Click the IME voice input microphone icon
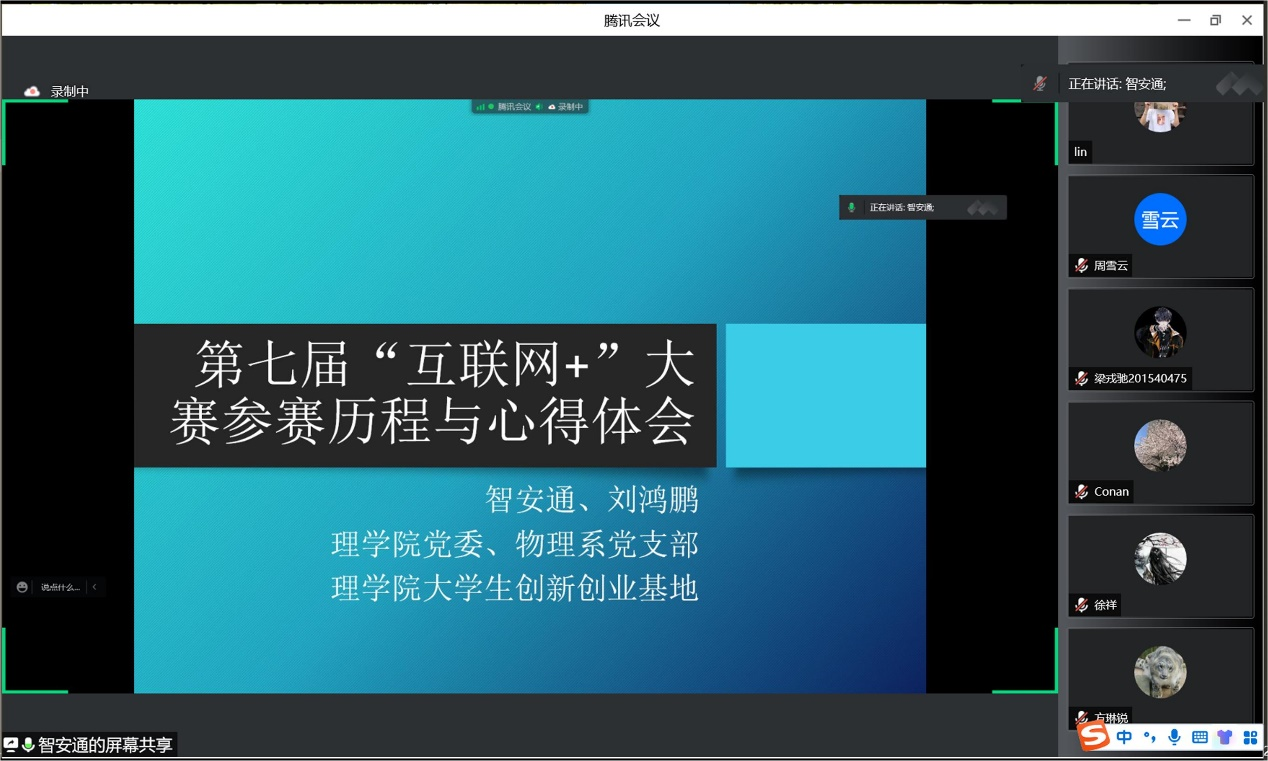Screen dimensions: 1268x761 (x=1174, y=737)
